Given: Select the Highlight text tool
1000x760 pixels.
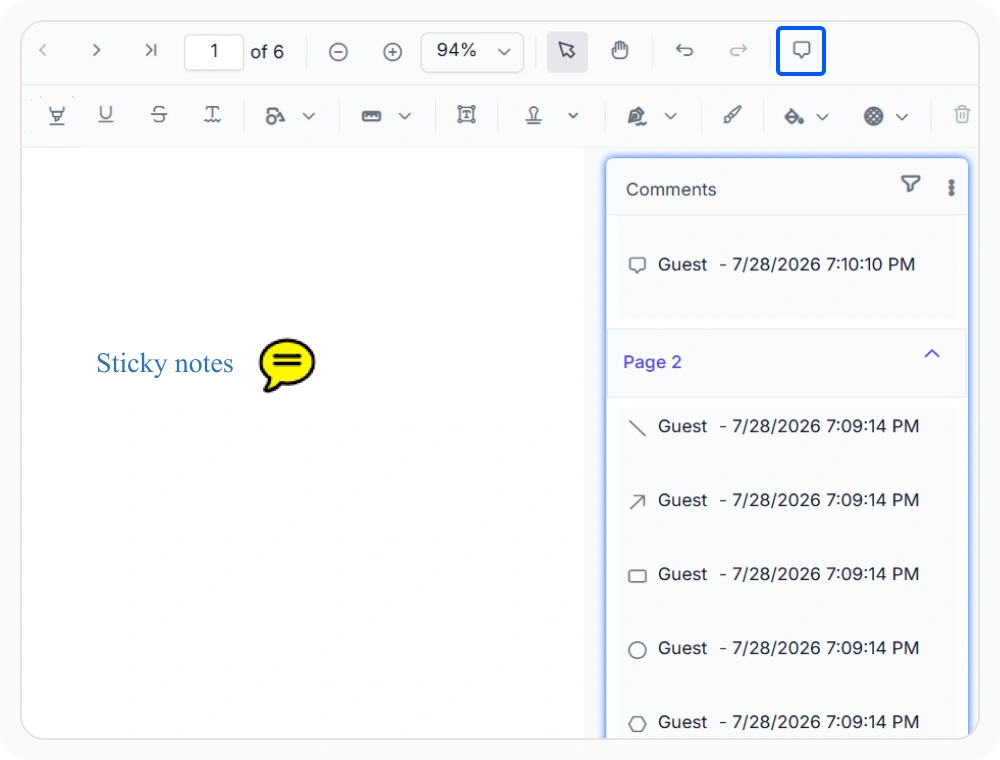Looking at the screenshot, I should click(57, 115).
